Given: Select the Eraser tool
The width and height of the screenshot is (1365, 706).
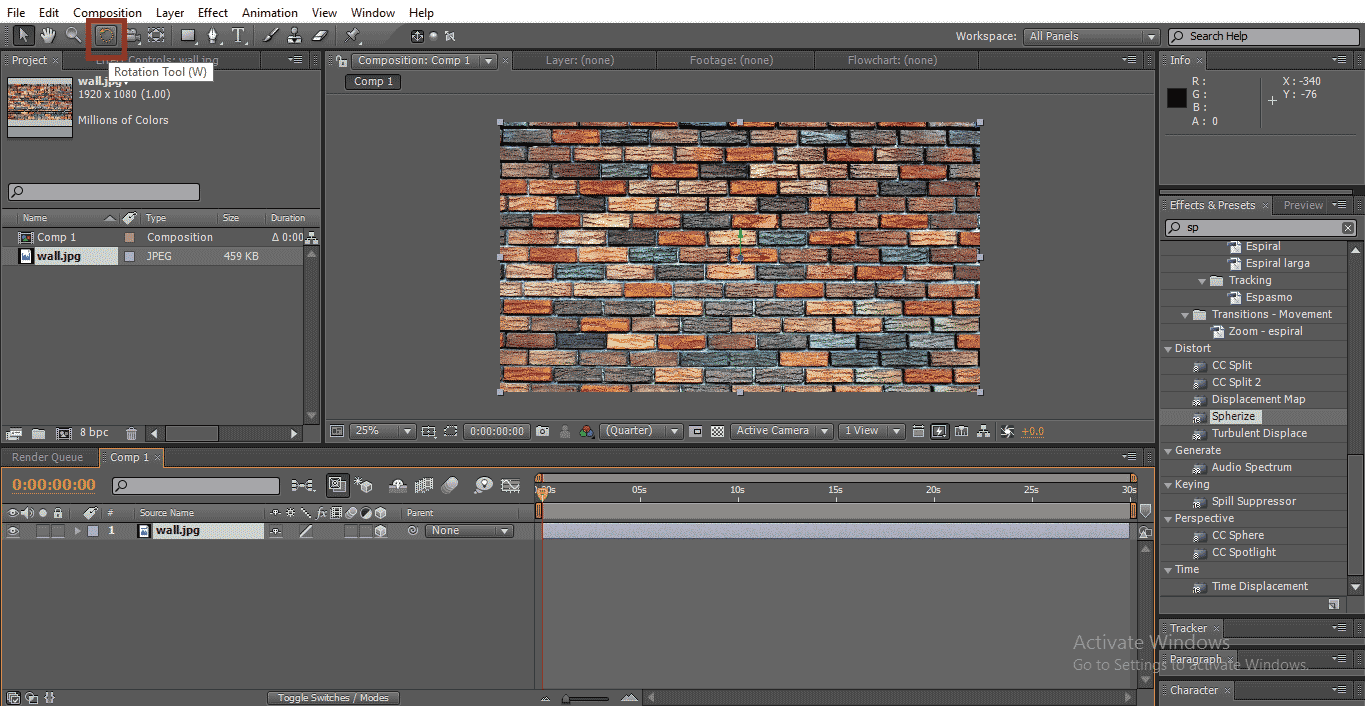Looking at the screenshot, I should [320, 36].
